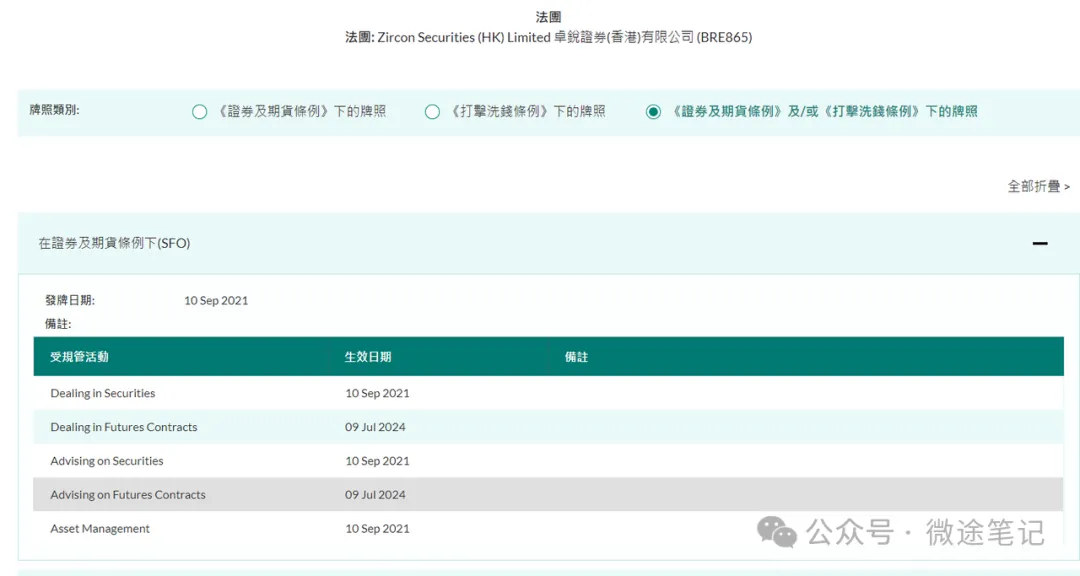
Task: Collapse the SFO section with minus icon
Action: (x=1040, y=243)
